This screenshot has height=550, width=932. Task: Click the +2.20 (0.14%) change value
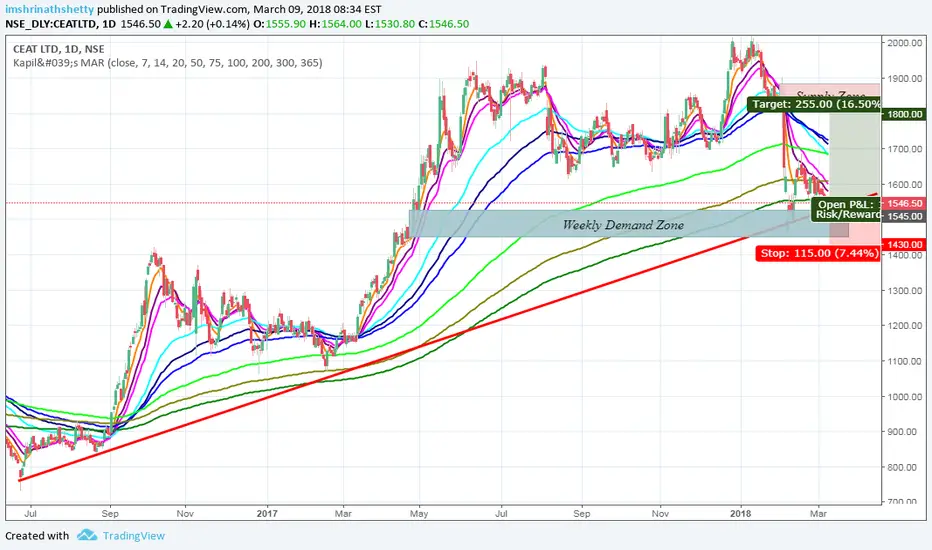[x=212, y=24]
